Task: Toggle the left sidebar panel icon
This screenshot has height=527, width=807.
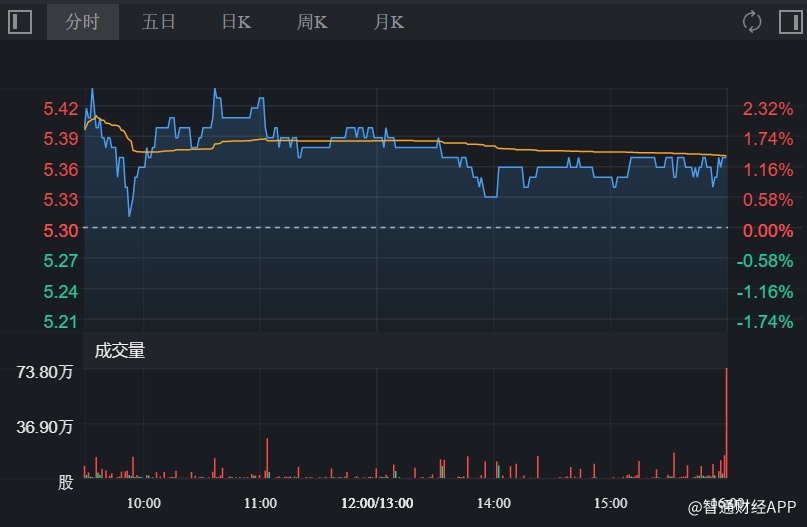Action: (19, 21)
